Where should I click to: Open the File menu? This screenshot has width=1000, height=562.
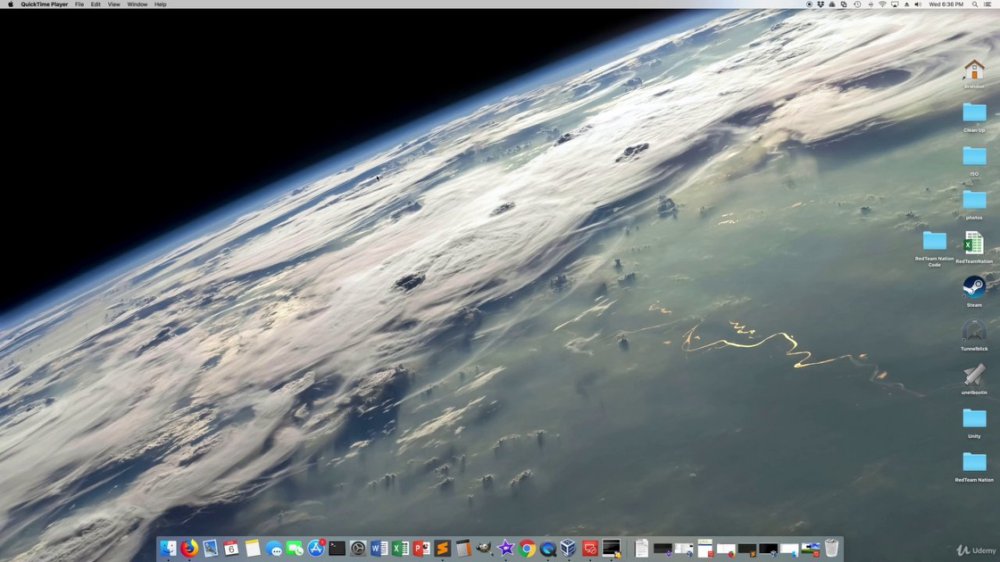click(79, 4)
